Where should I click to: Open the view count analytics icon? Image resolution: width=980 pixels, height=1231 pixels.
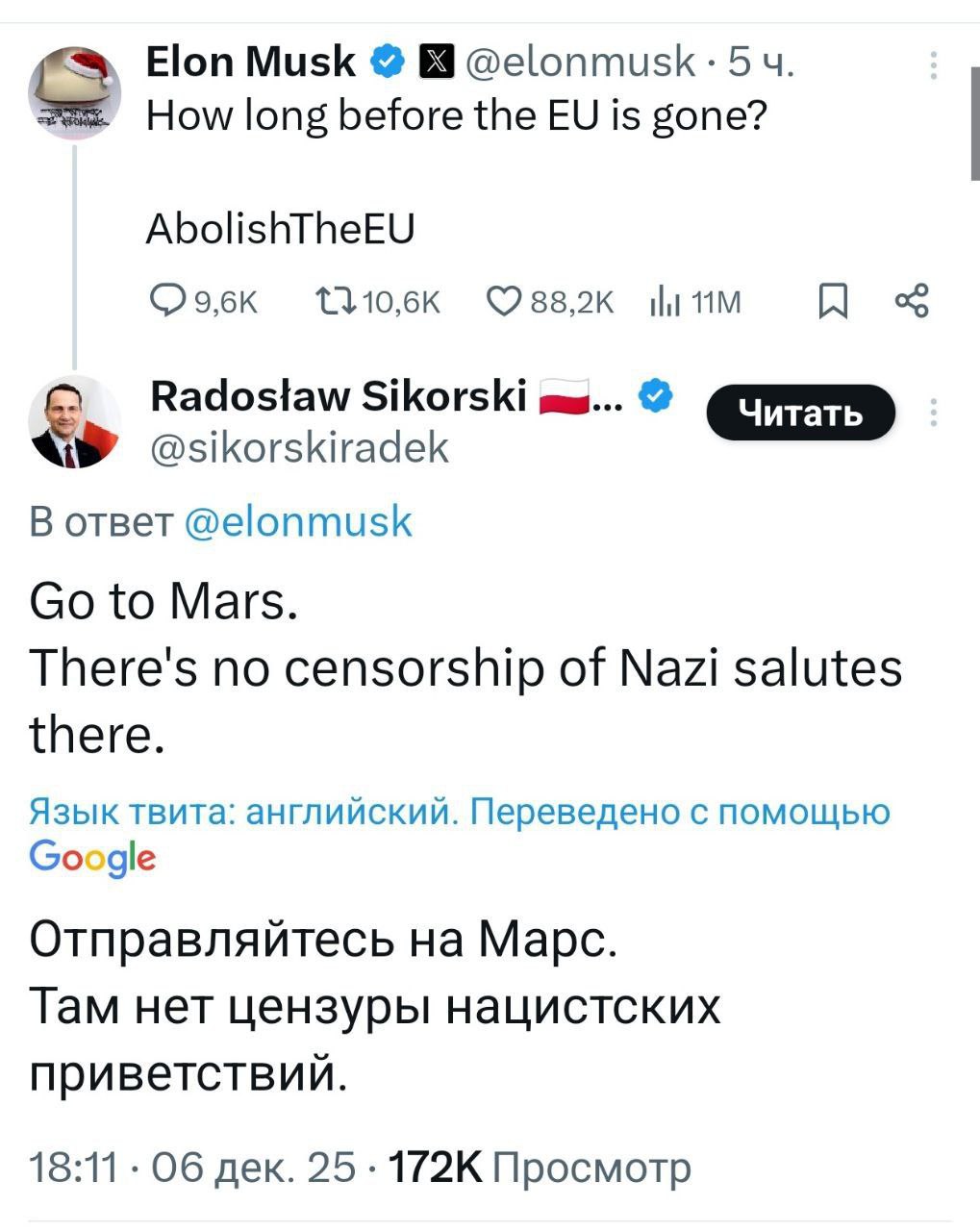[665, 301]
